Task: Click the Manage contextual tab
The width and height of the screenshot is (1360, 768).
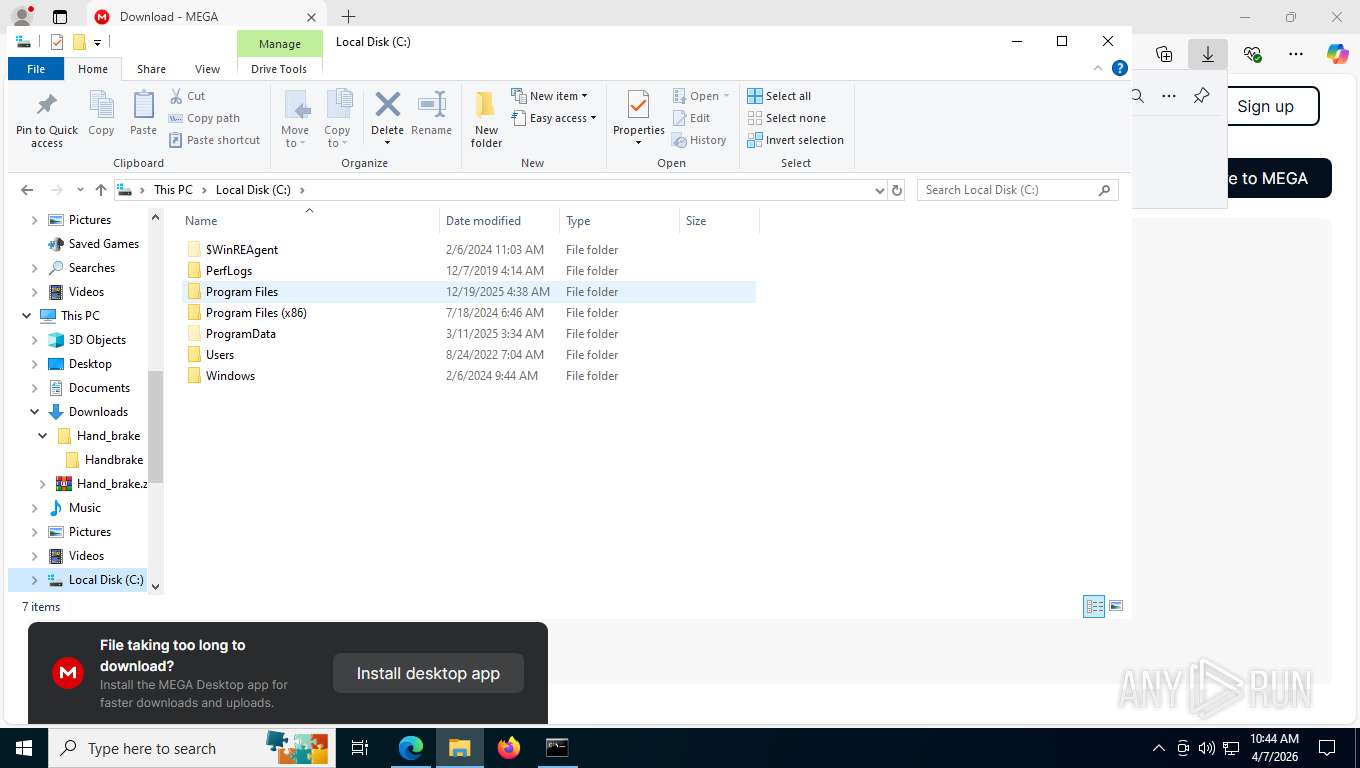Action: (280, 44)
